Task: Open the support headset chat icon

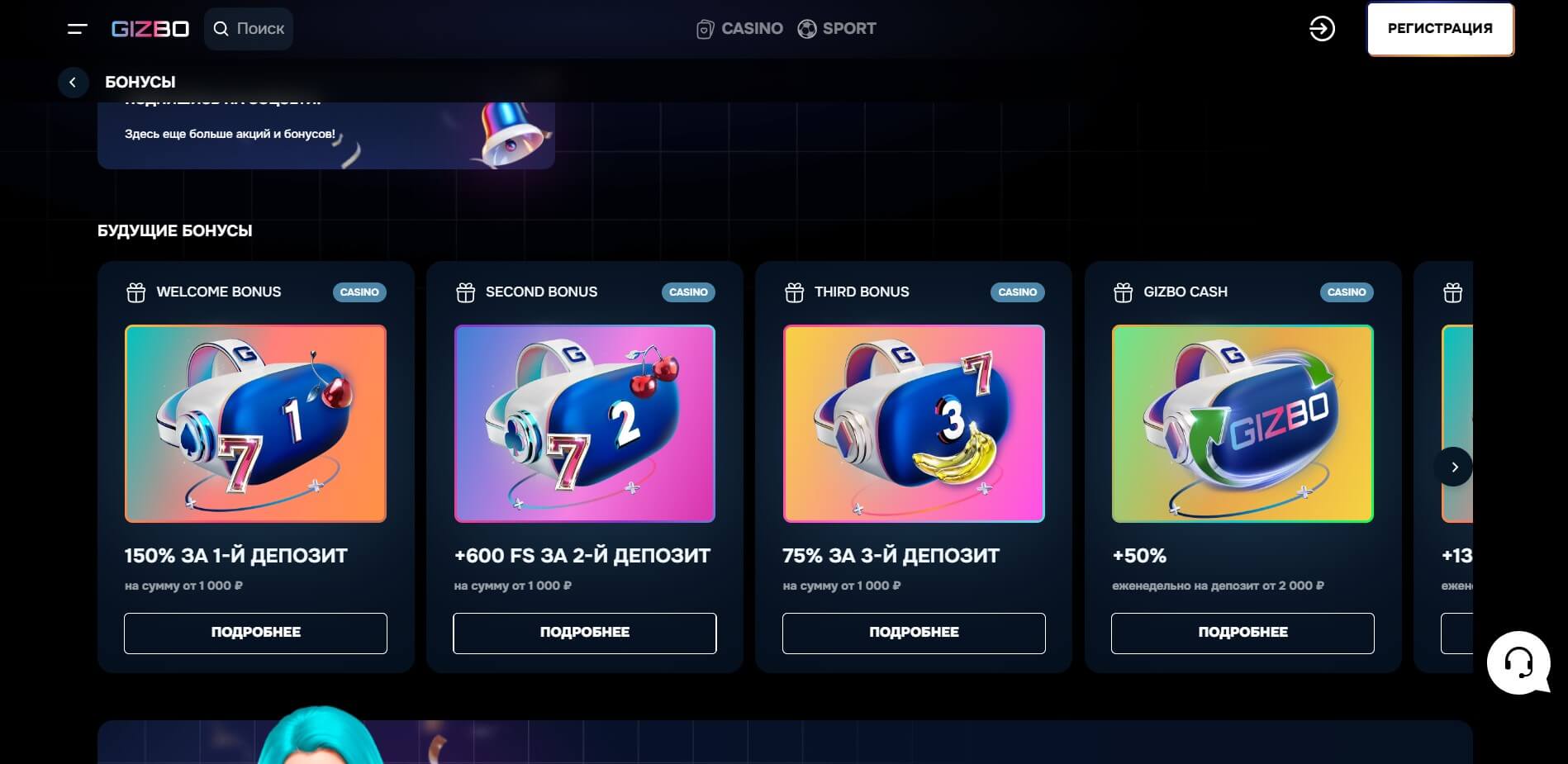Action: (1518, 662)
